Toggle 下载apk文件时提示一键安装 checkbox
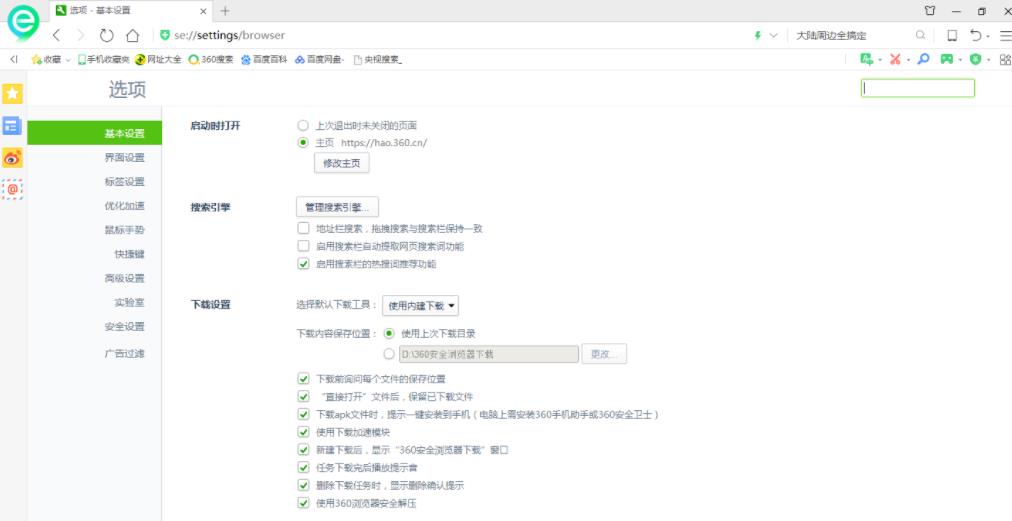 [303, 414]
